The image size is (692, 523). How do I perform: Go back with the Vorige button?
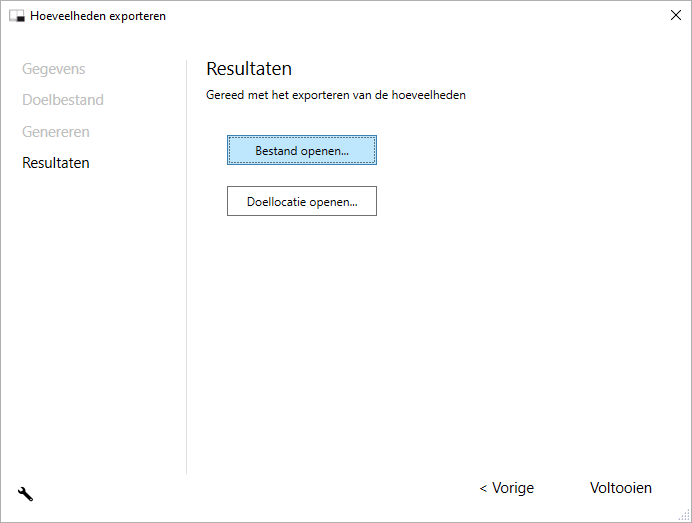click(x=506, y=488)
